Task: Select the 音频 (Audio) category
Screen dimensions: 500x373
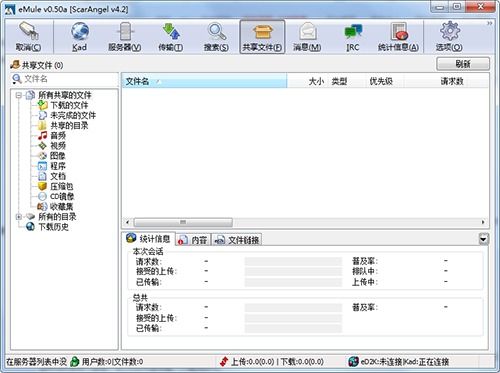Action: tap(58, 136)
